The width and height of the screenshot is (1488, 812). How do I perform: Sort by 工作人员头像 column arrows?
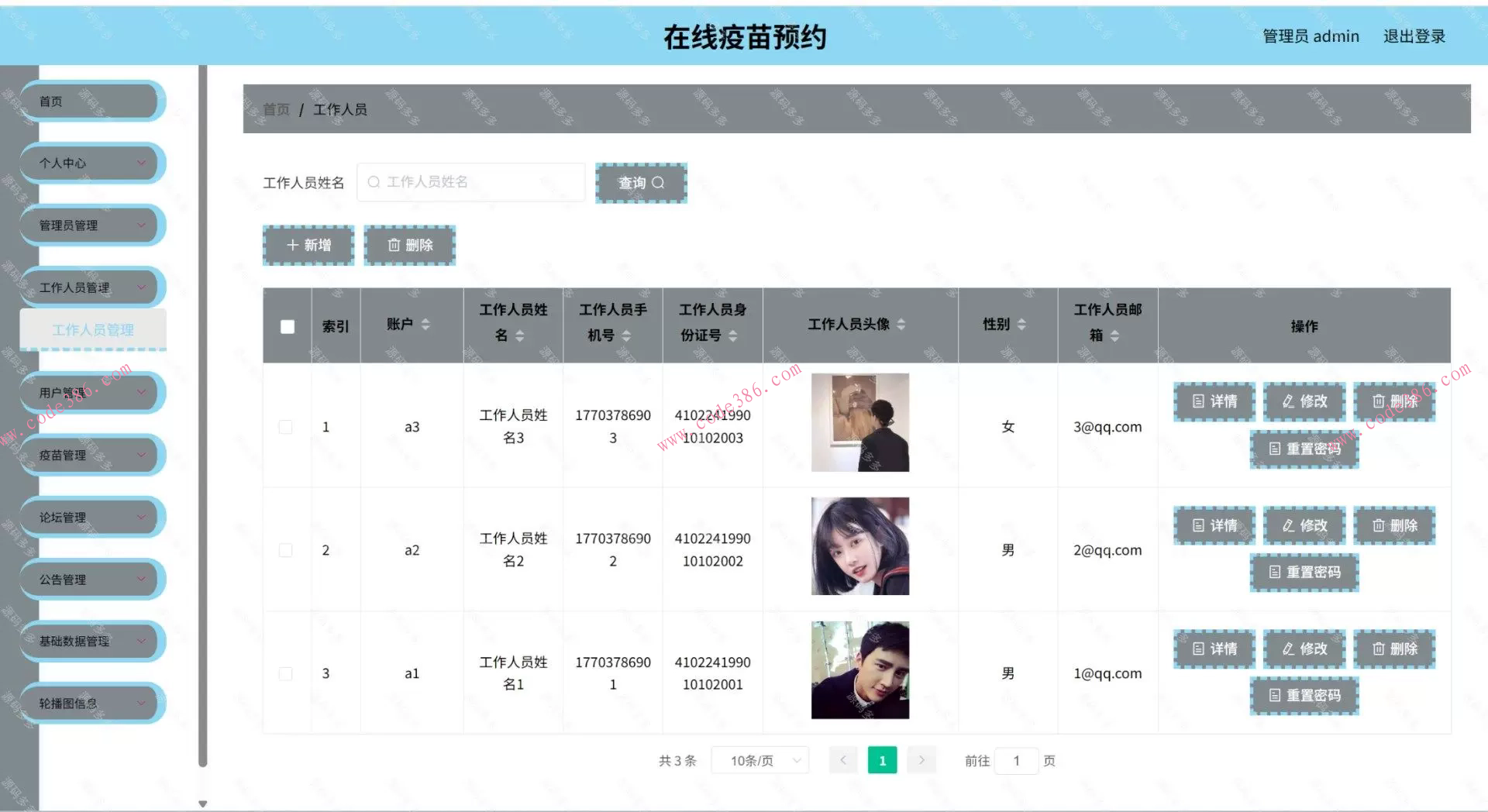tap(901, 325)
